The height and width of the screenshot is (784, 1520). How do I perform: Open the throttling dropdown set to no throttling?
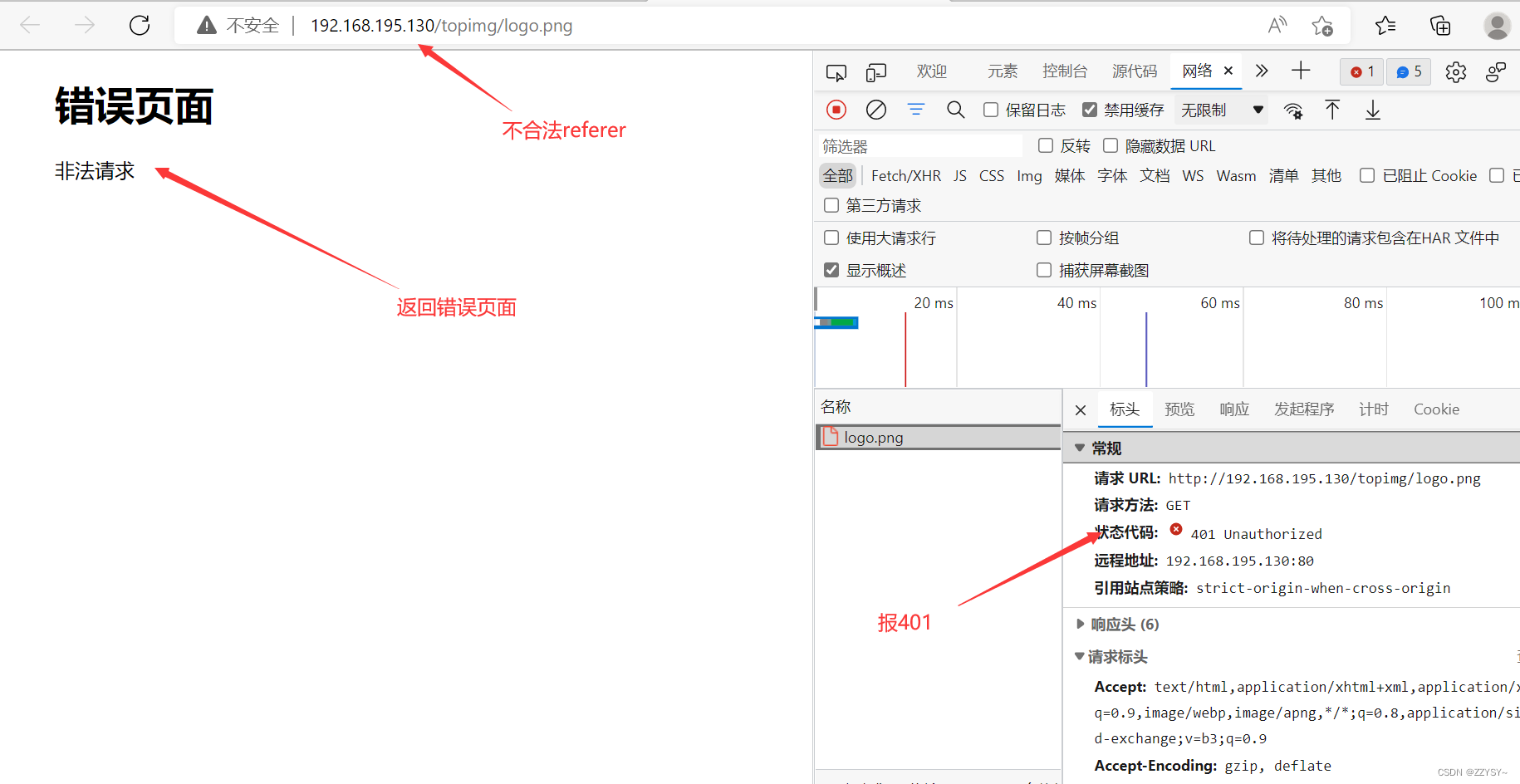1222,110
